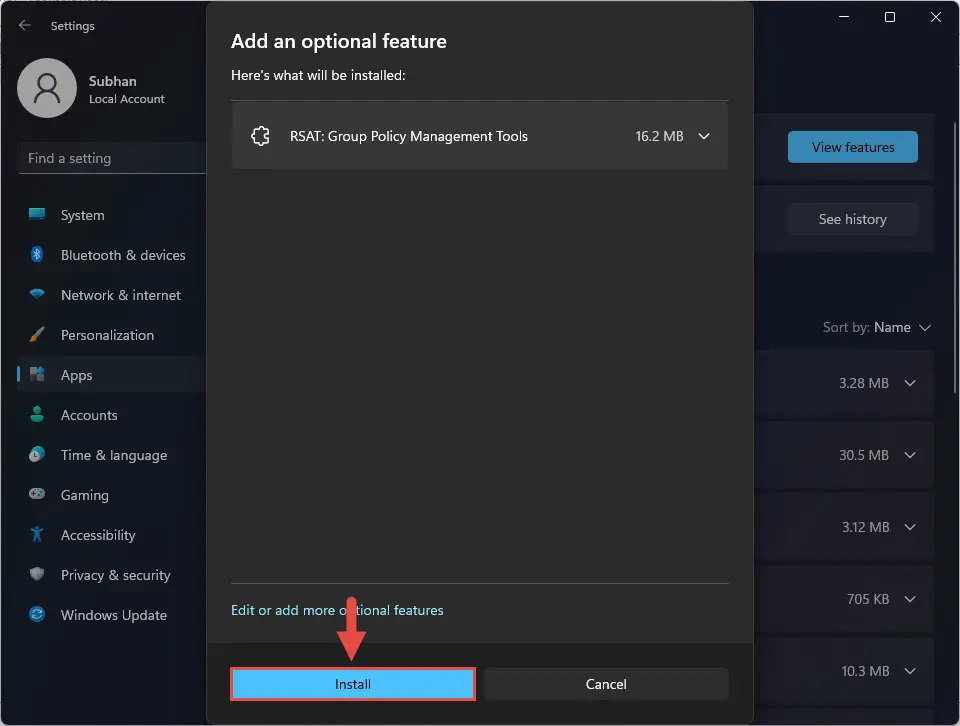The image size is (960, 726).
Task: Click the back arrow in Settings
Action: (x=24, y=25)
